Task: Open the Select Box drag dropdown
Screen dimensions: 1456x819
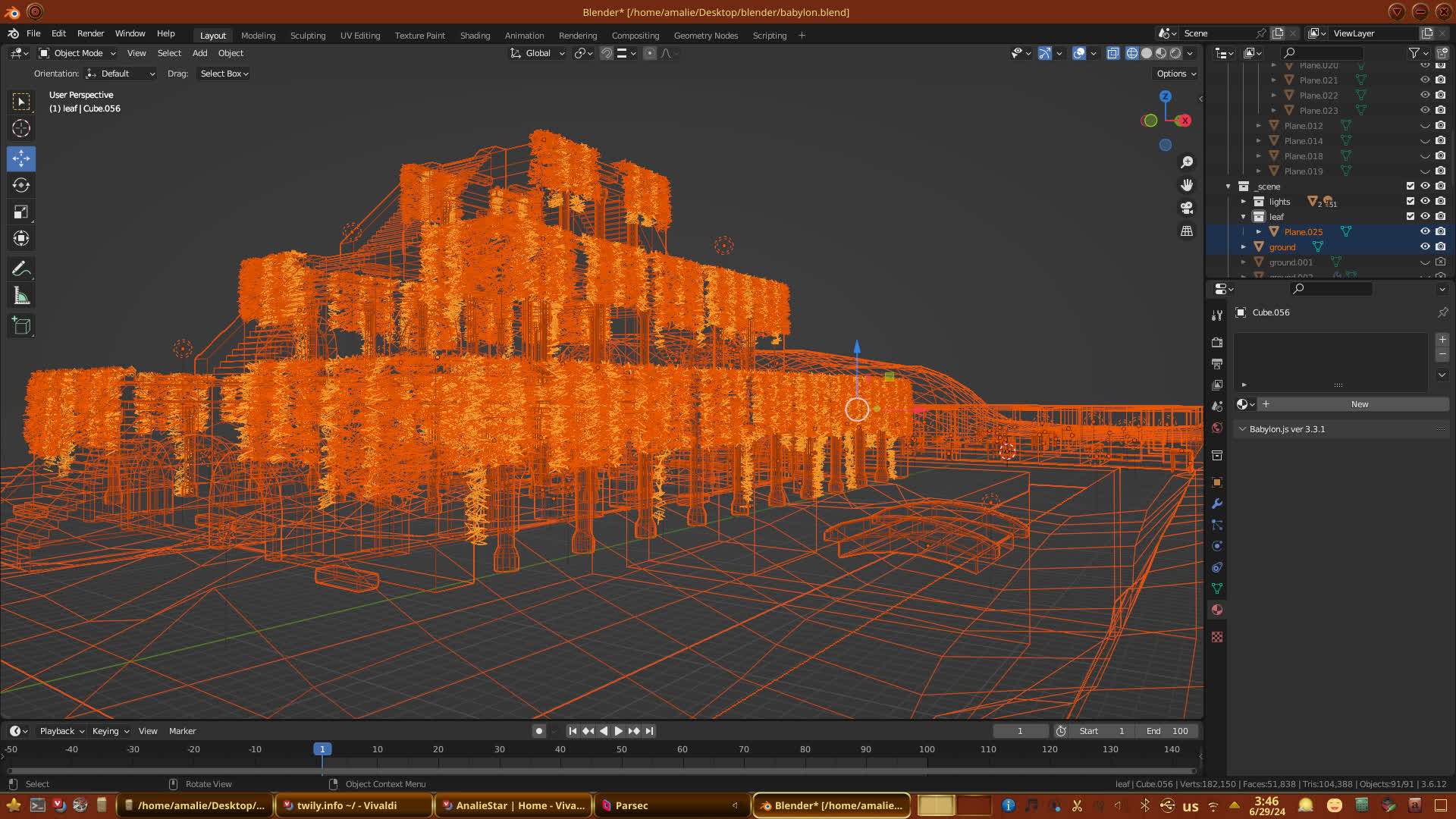Action: tap(224, 74)
